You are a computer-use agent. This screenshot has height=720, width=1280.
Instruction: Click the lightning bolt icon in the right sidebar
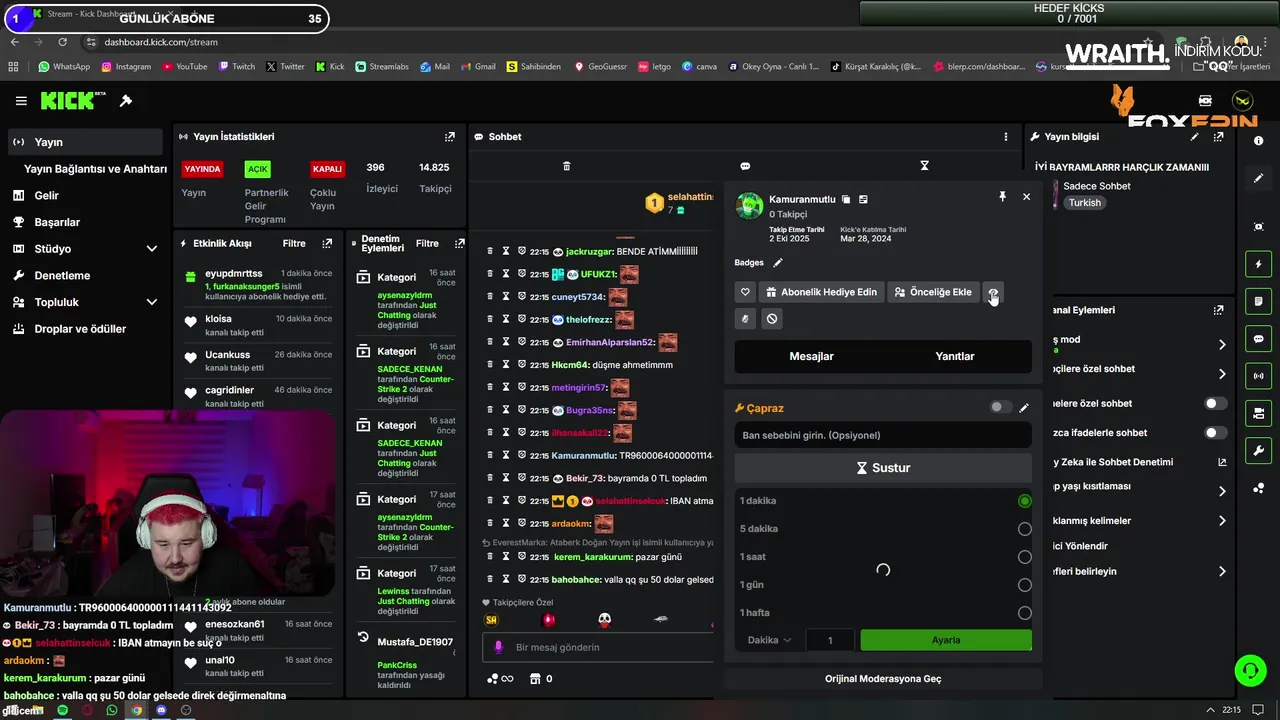point(1258,264)
